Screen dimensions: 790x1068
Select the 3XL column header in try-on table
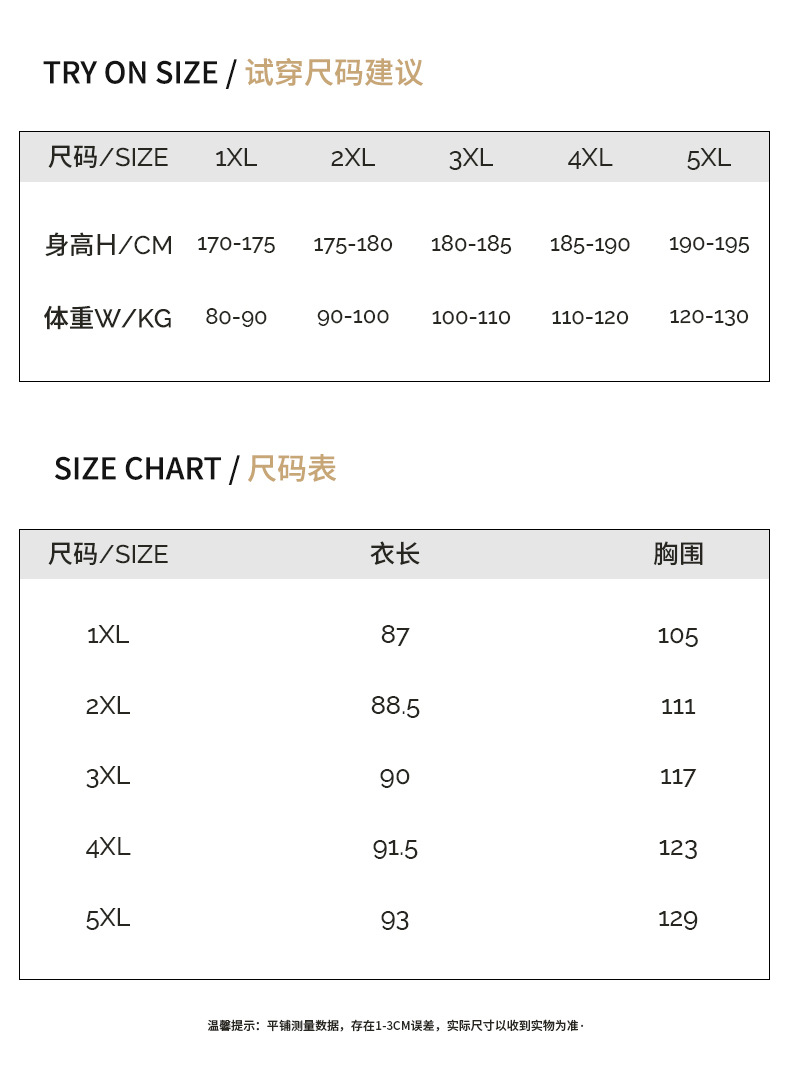click(x=471, y=157)
